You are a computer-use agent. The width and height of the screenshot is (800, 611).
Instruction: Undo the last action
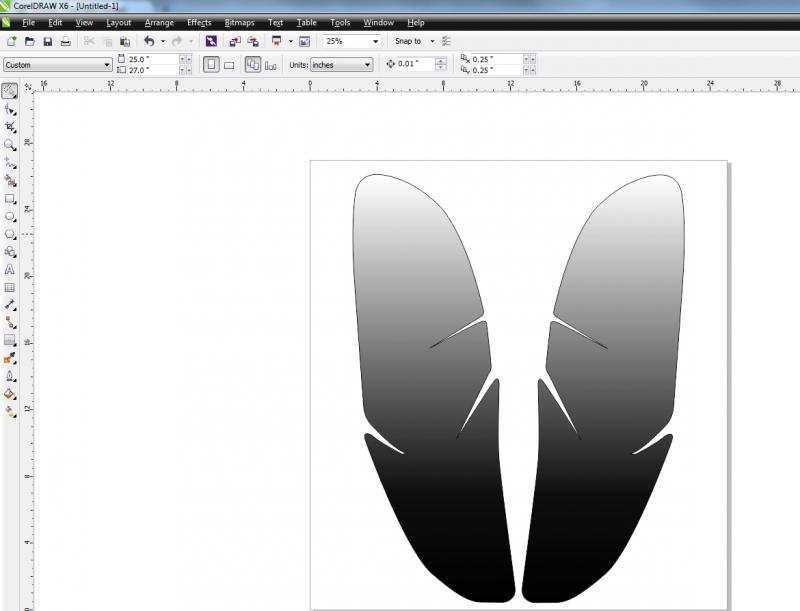click(x=149, y=41)
